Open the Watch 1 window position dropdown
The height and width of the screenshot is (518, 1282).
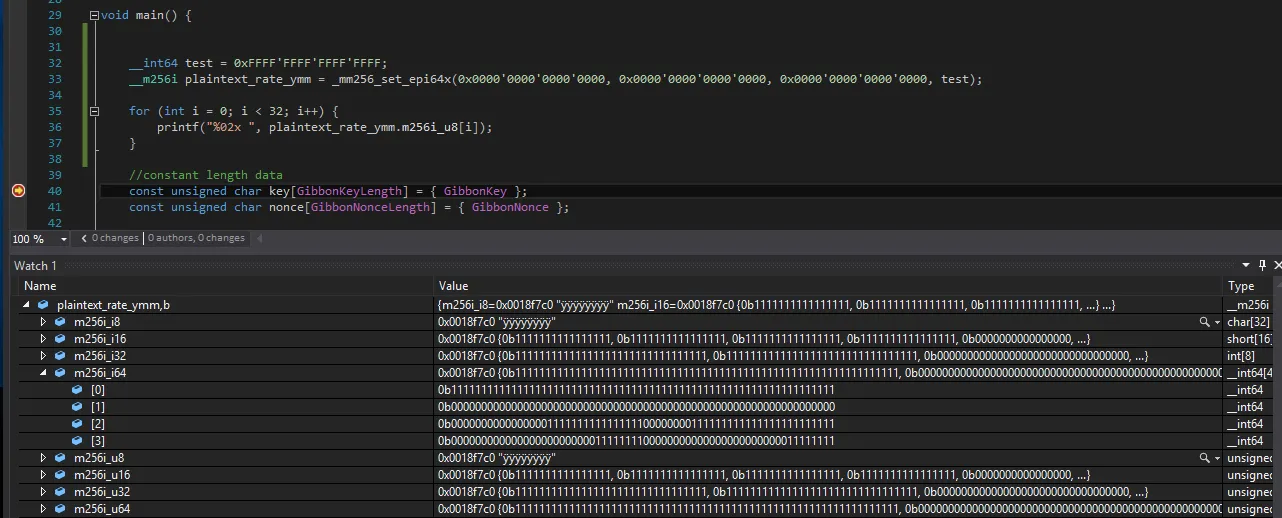point(1246,265)
